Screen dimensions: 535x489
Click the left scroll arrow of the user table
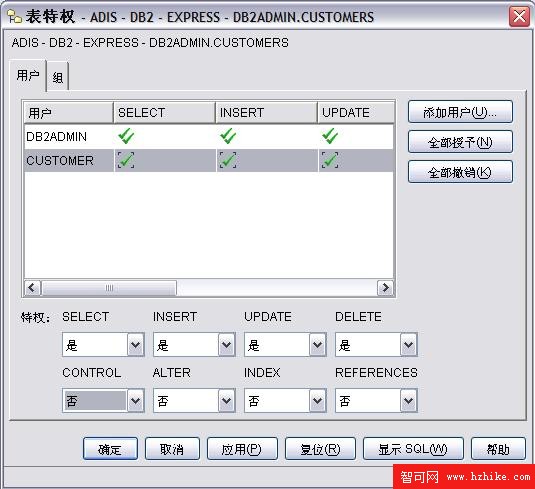[x=32, y=288]
